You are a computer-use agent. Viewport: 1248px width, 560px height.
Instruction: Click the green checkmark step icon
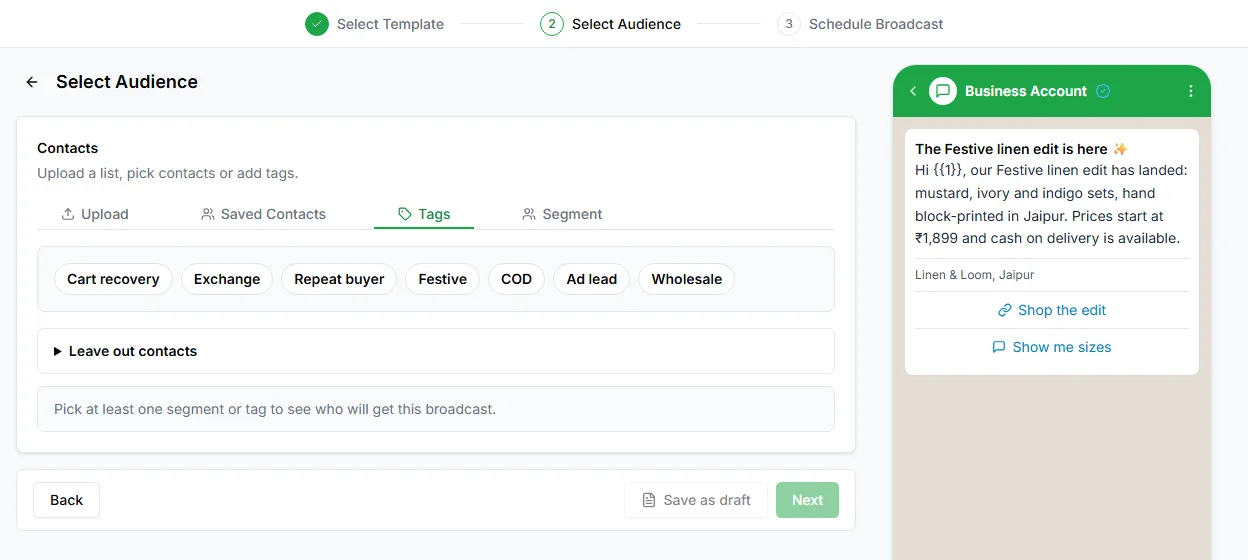pyautogui.click(x=317, y=24)
